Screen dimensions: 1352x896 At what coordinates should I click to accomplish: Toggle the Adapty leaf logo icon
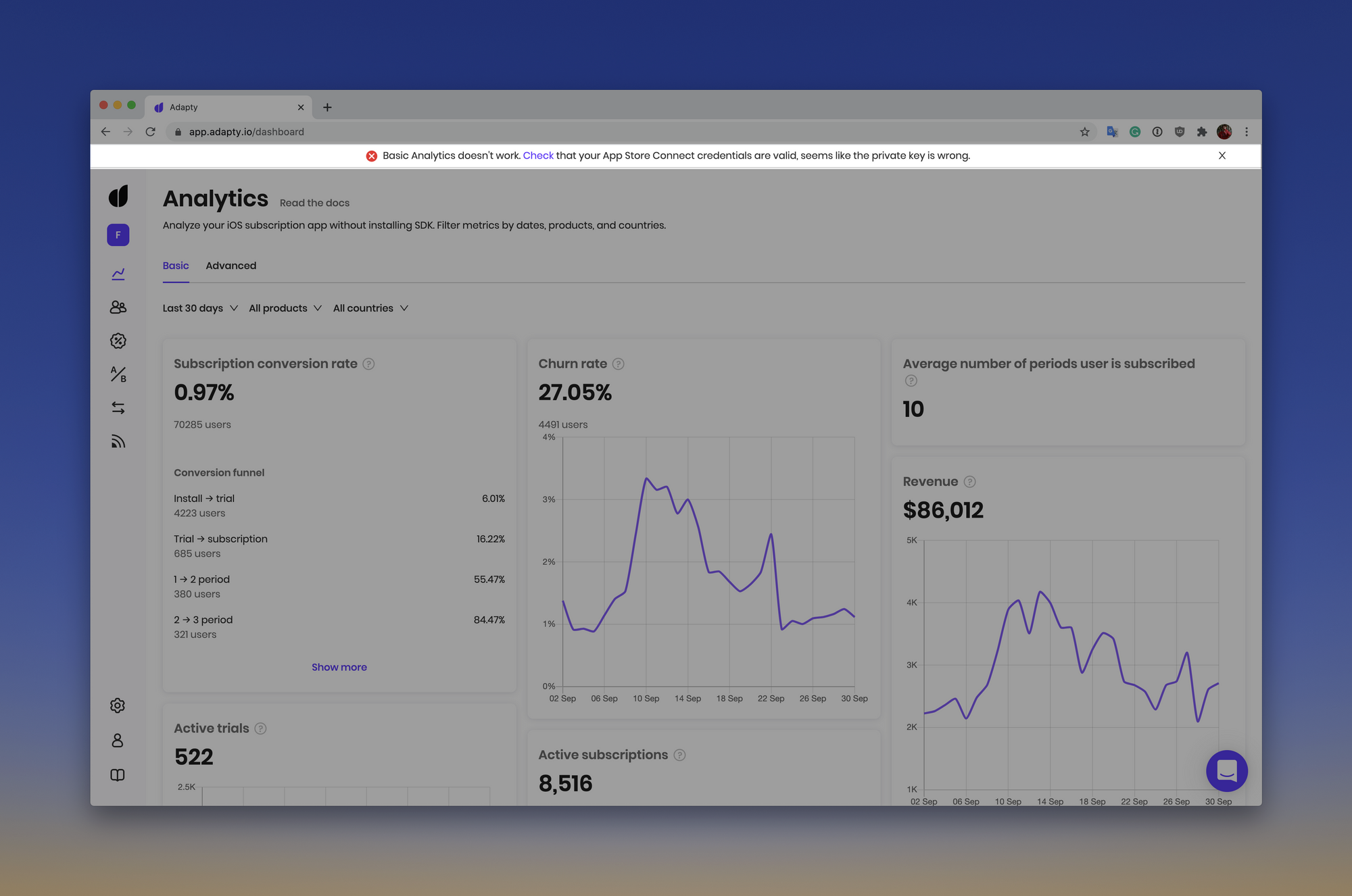click(118, 197)
